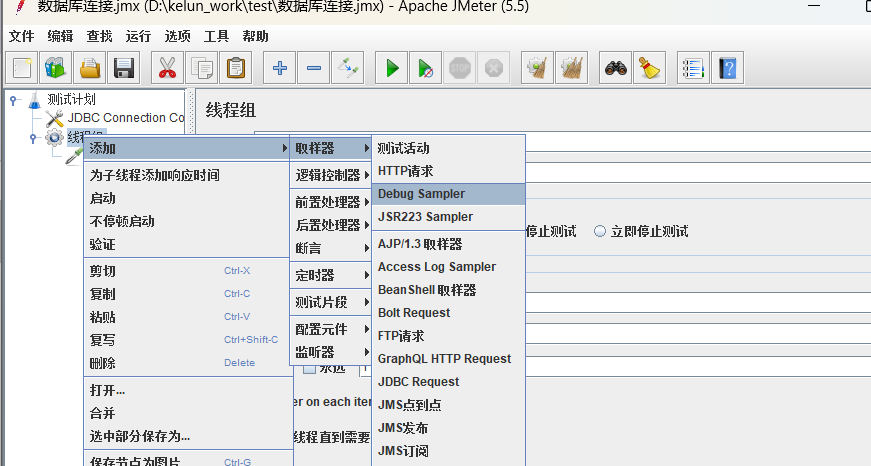Open the Templates icon in toolbar
871x466 pixels.
tap(56, 68)
